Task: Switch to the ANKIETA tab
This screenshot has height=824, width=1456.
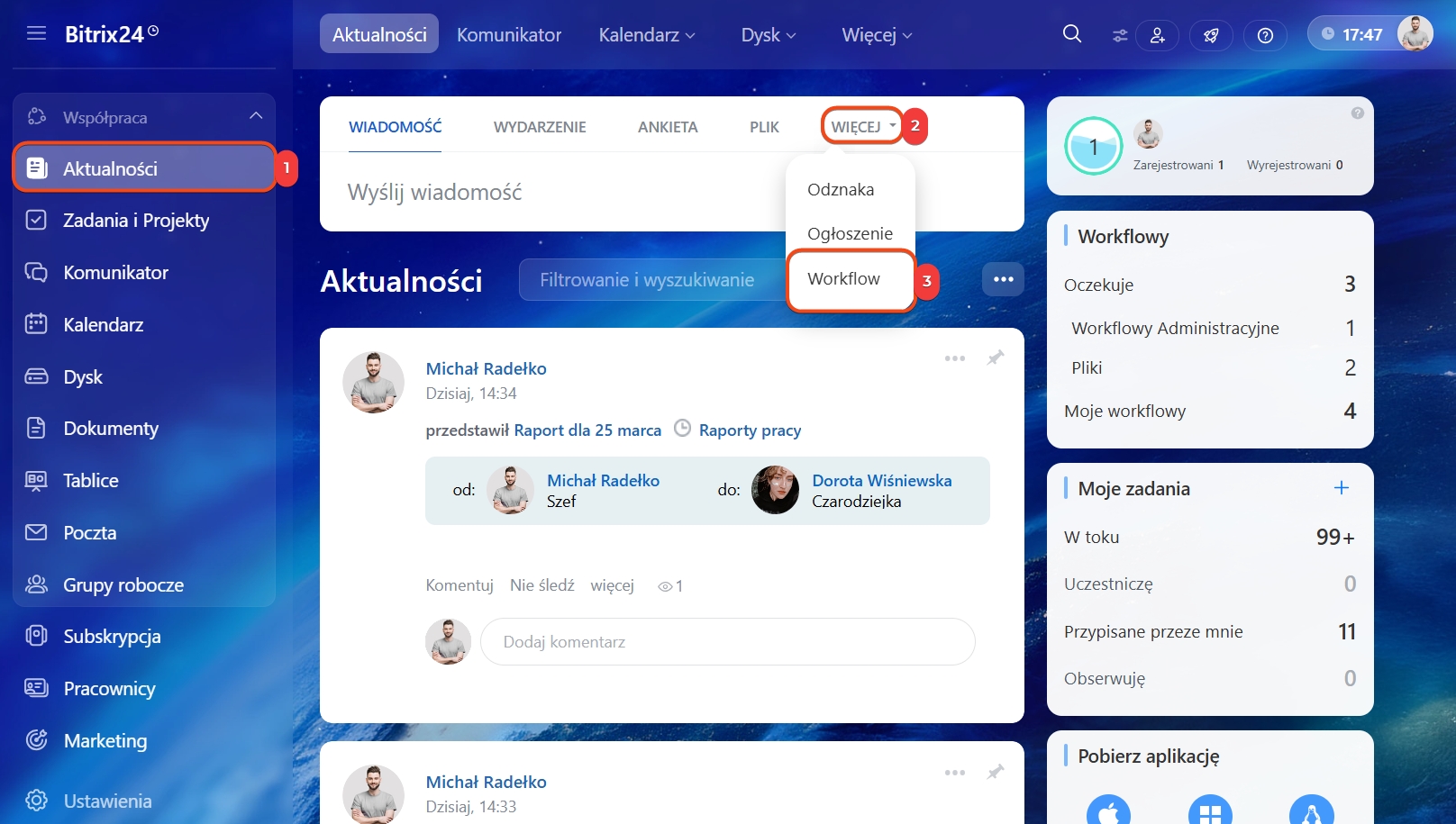Action: click(x=668, y=127)
